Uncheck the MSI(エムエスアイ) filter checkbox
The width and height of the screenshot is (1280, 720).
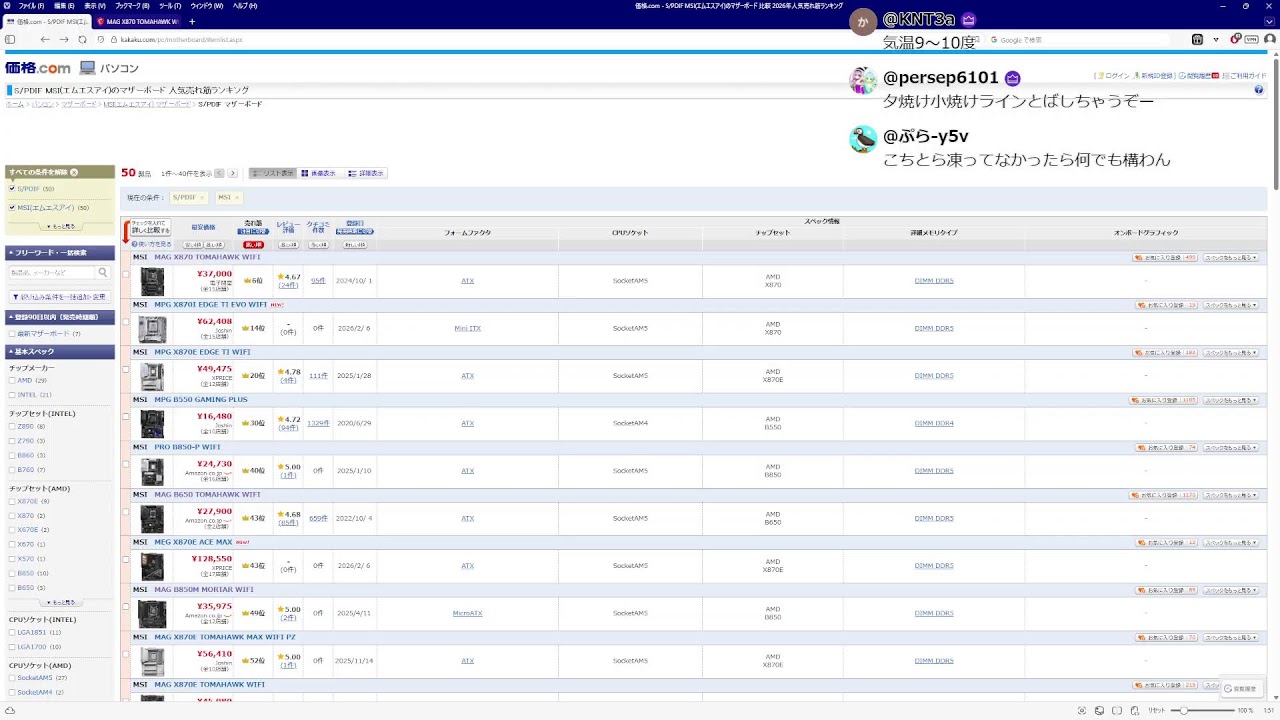tap(12, 208)
